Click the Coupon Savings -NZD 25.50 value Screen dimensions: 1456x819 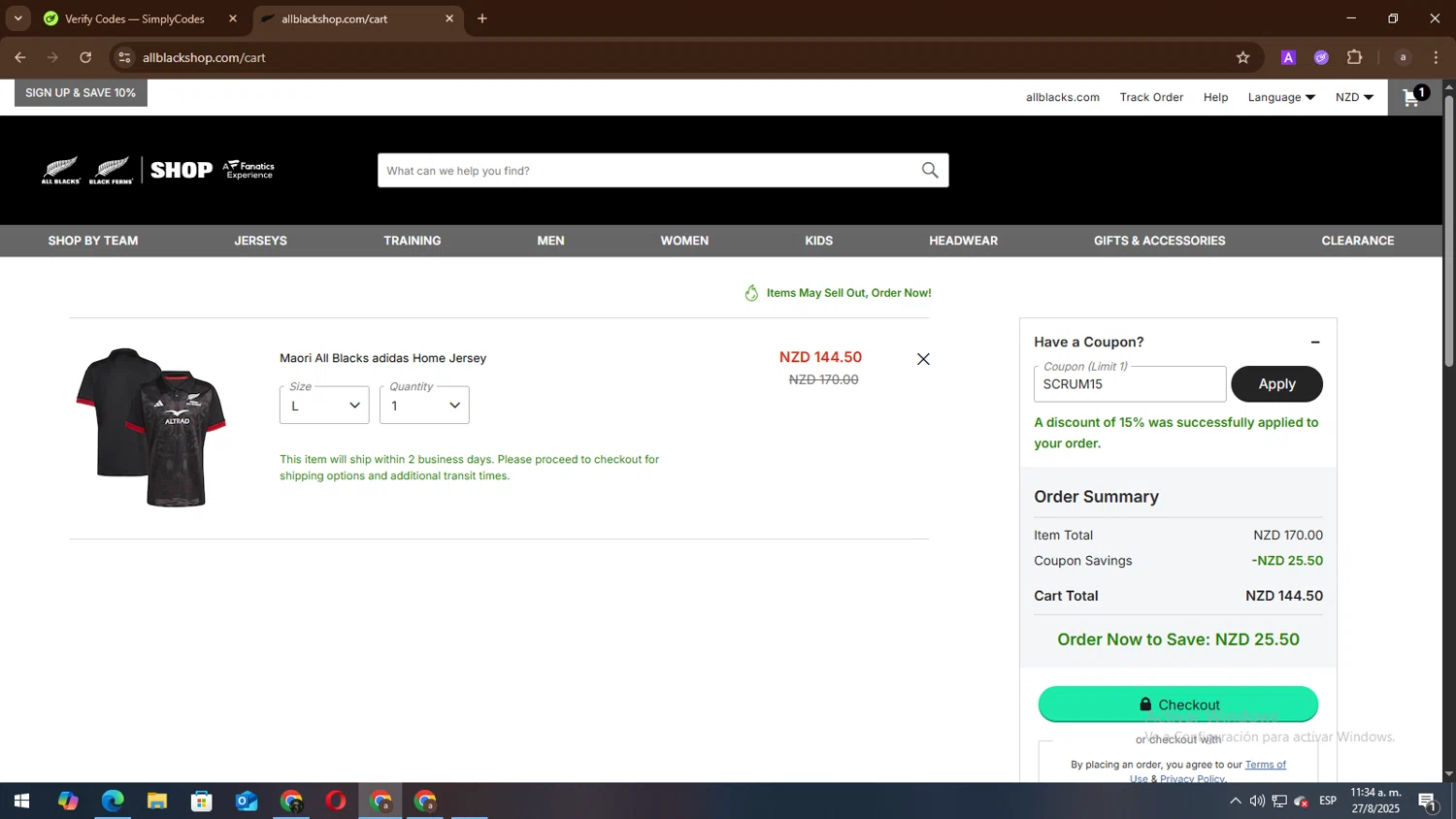[x=1287, y=561]
